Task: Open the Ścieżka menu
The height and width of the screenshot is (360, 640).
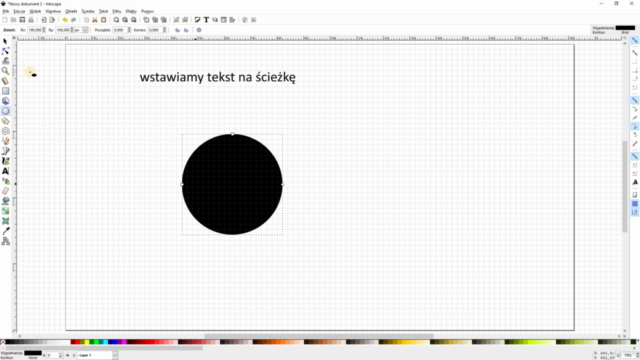Action: pos(88,11)
